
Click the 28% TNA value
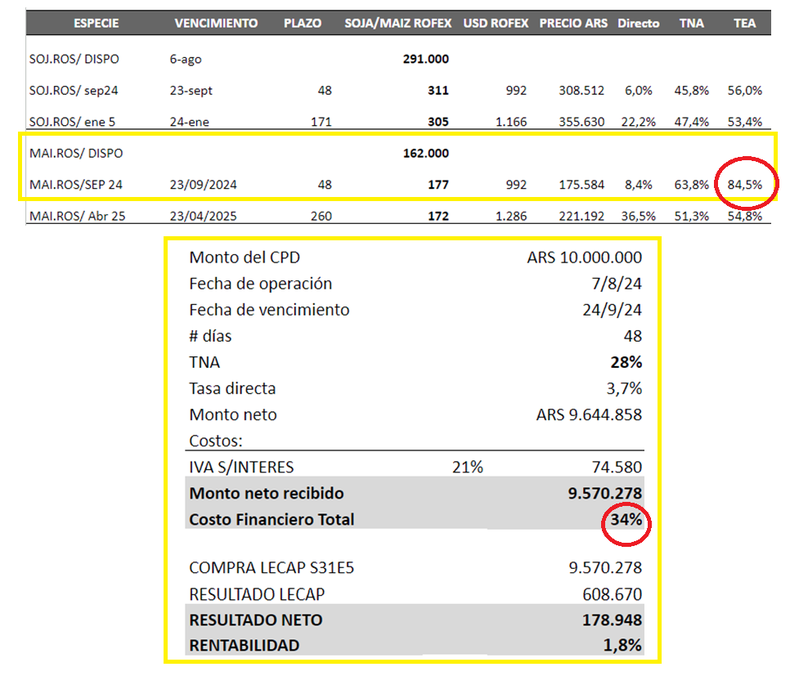point(626,362)
